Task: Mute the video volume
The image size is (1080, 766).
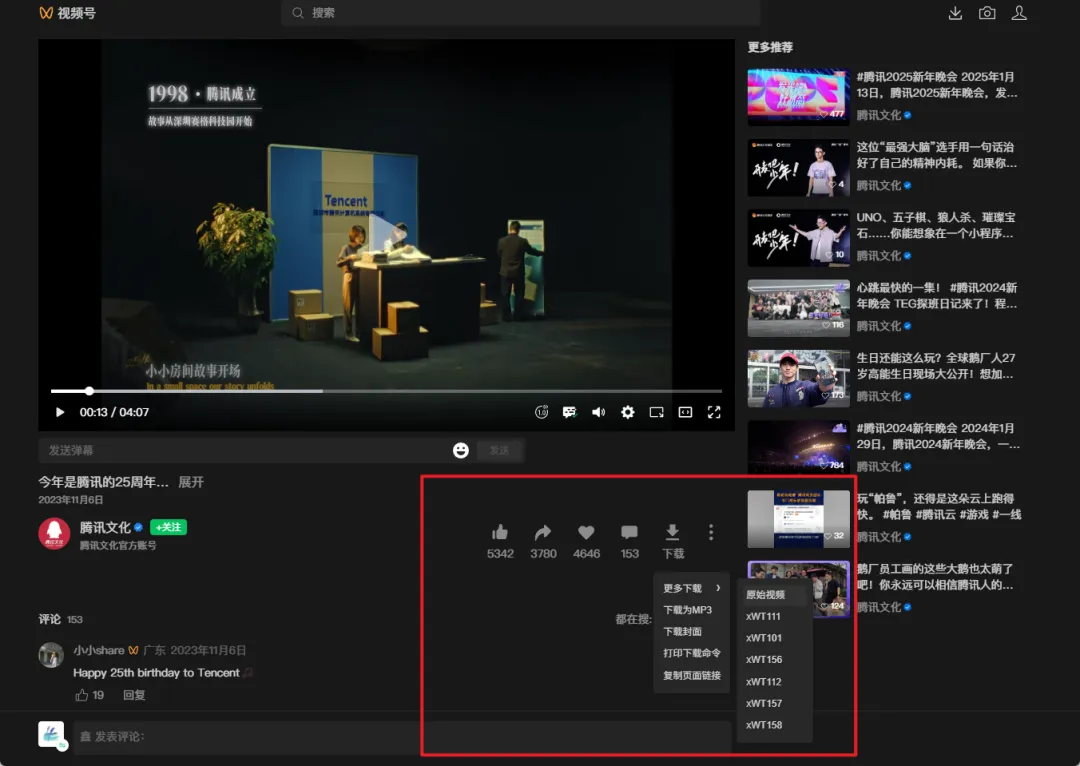Action: (x=599, y=412)
